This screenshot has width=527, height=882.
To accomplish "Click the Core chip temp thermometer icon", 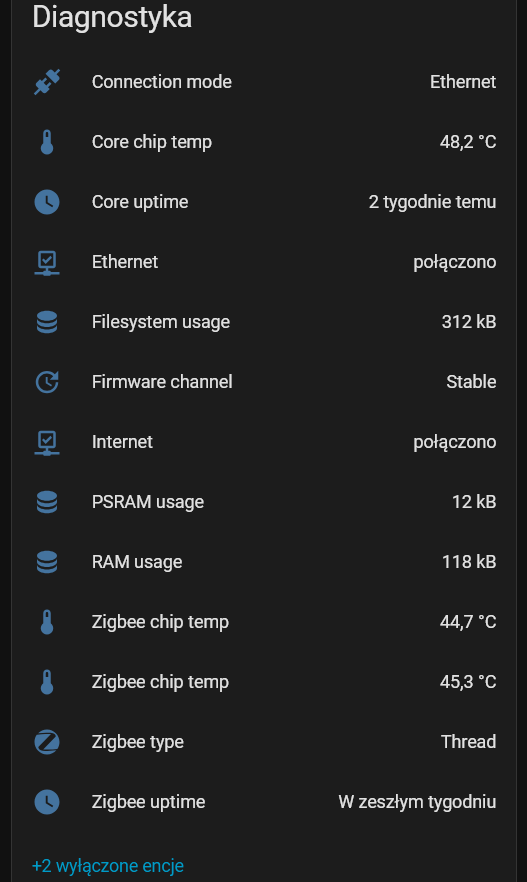I will pos(47,142).
